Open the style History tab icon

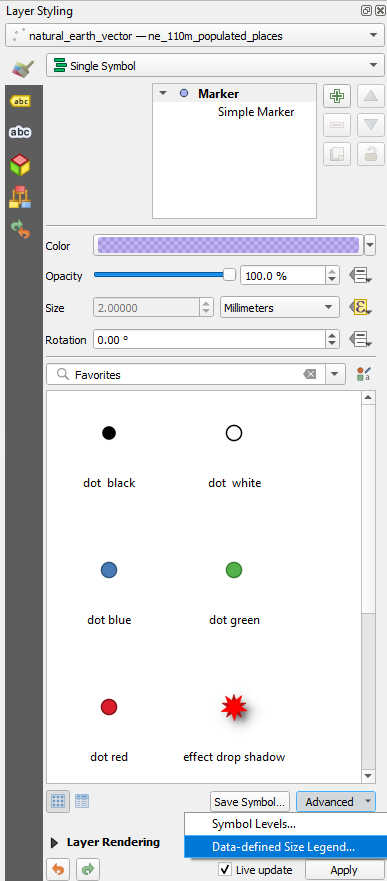pos(21,229)
